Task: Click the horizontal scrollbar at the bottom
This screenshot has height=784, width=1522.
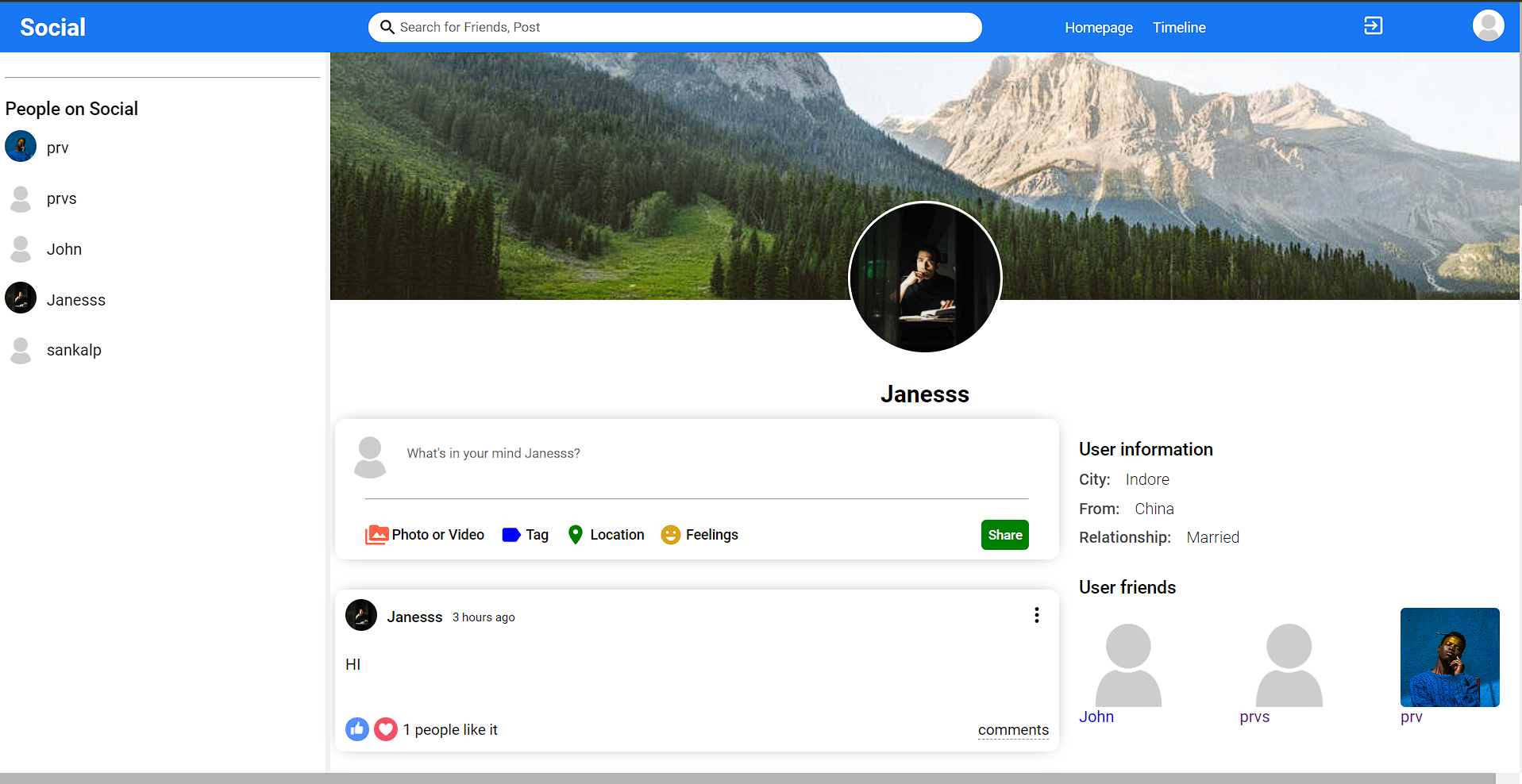Action: [x=748, y=778]
